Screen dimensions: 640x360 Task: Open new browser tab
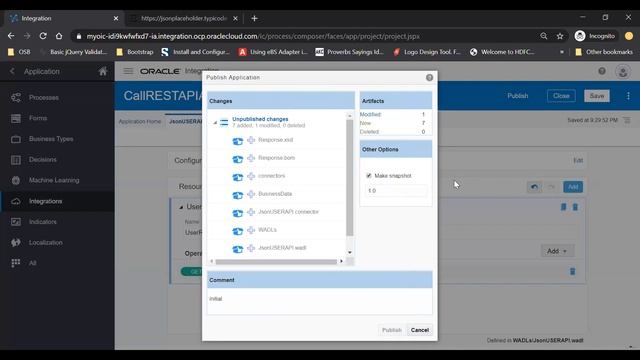click(254, 18)
